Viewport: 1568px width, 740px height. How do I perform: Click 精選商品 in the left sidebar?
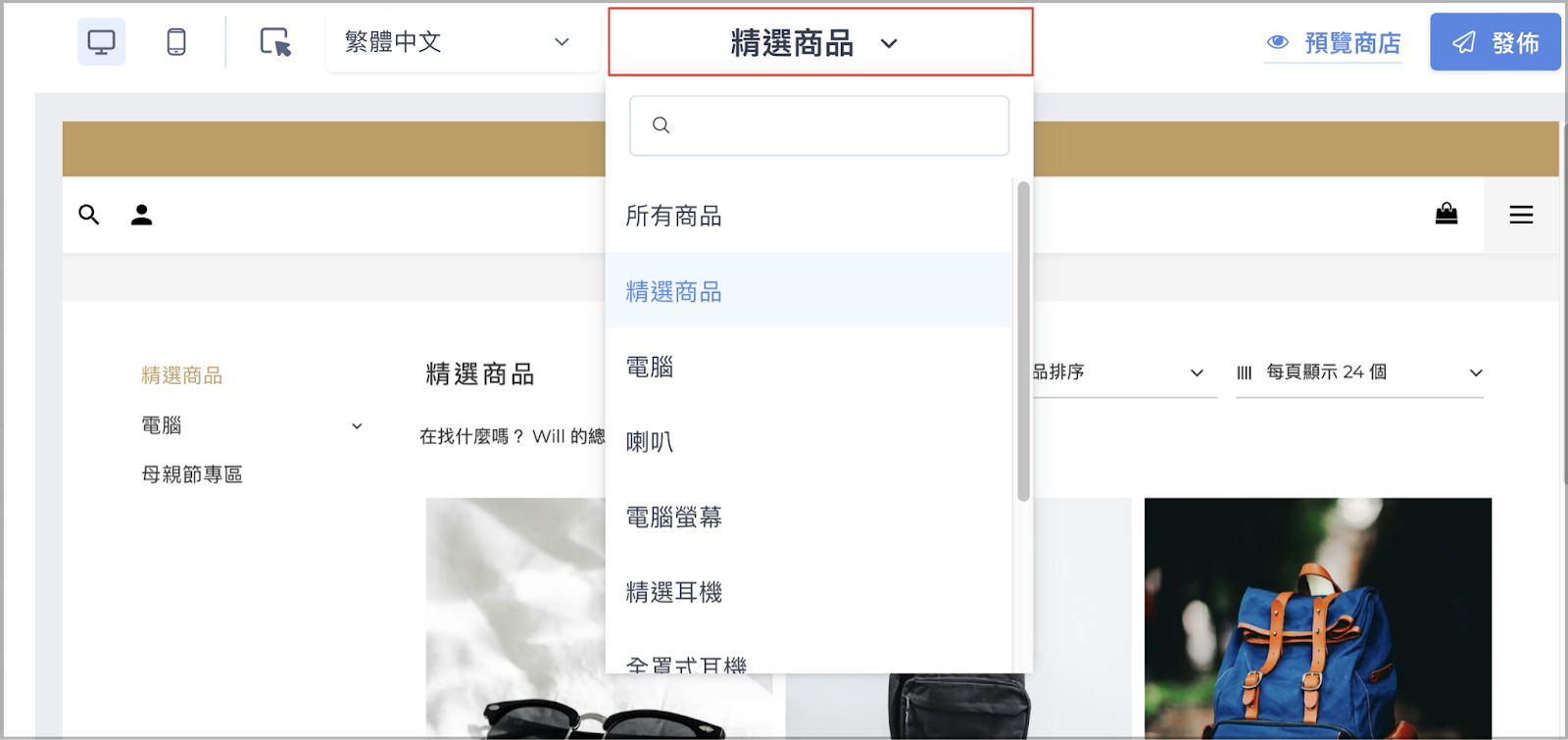tap(182, 375)
